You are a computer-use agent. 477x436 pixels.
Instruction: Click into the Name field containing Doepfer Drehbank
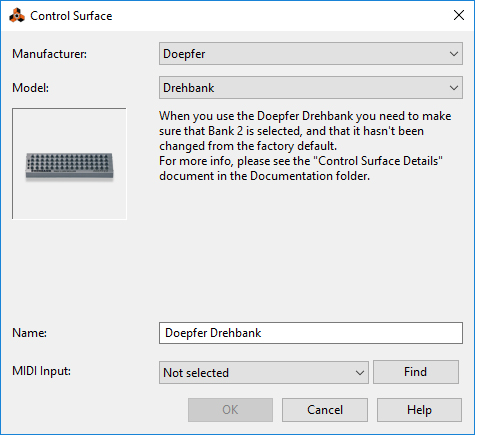(x=311, y=333)
